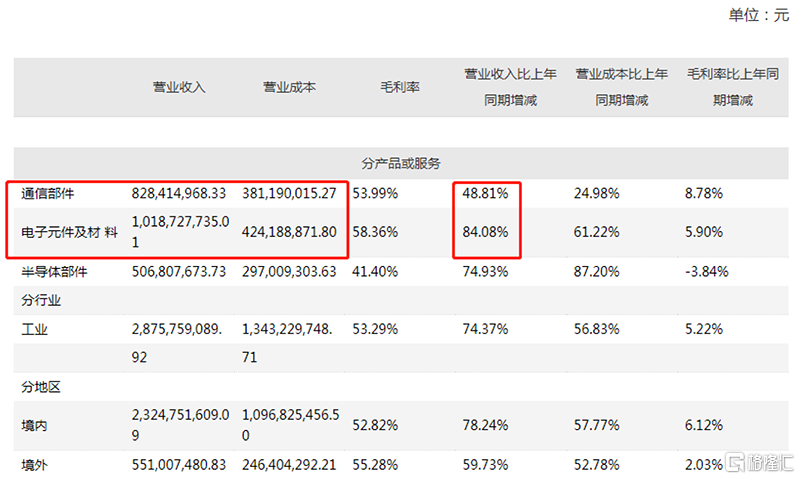Select the 分行业 section label
The image size is (800, 479).
41,300
